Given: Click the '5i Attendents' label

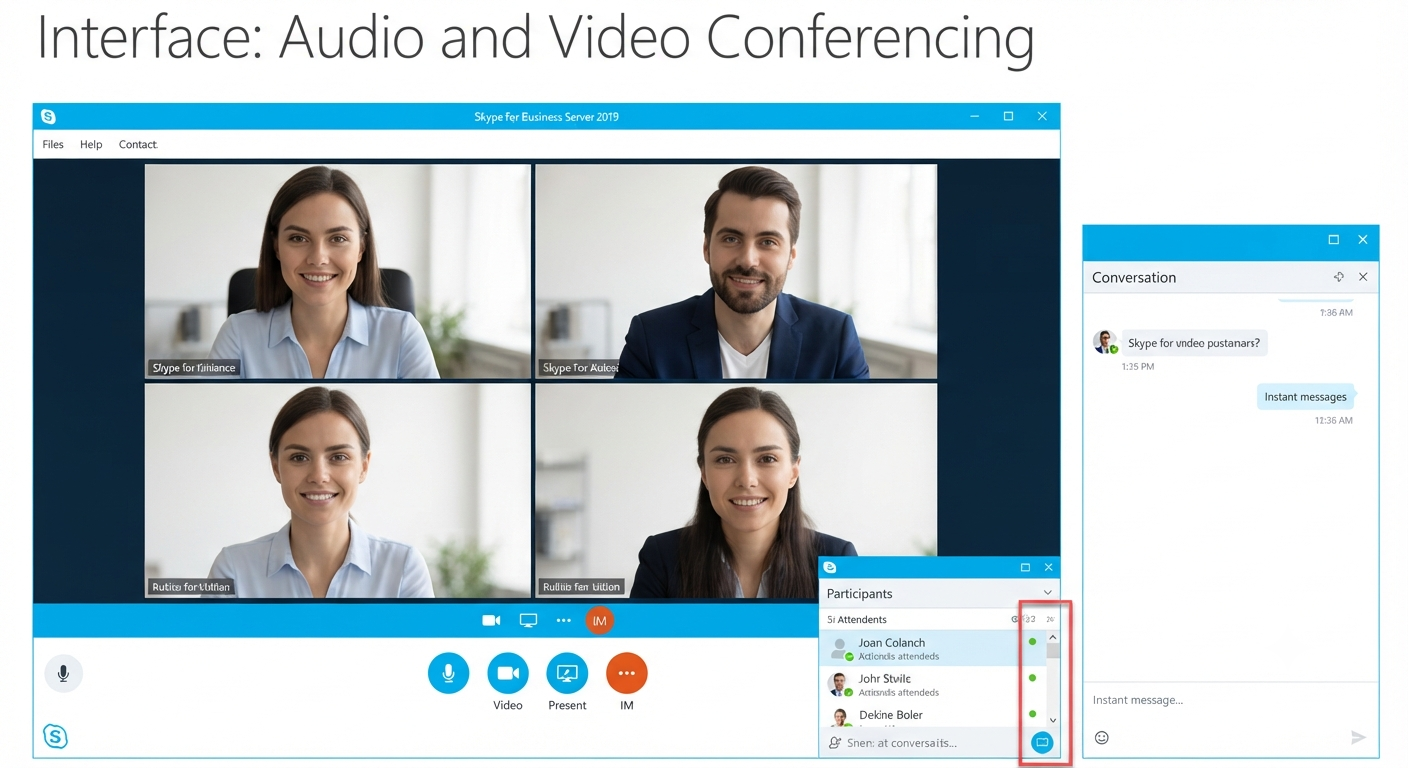Looking at the screenshot, I should 857,620.
